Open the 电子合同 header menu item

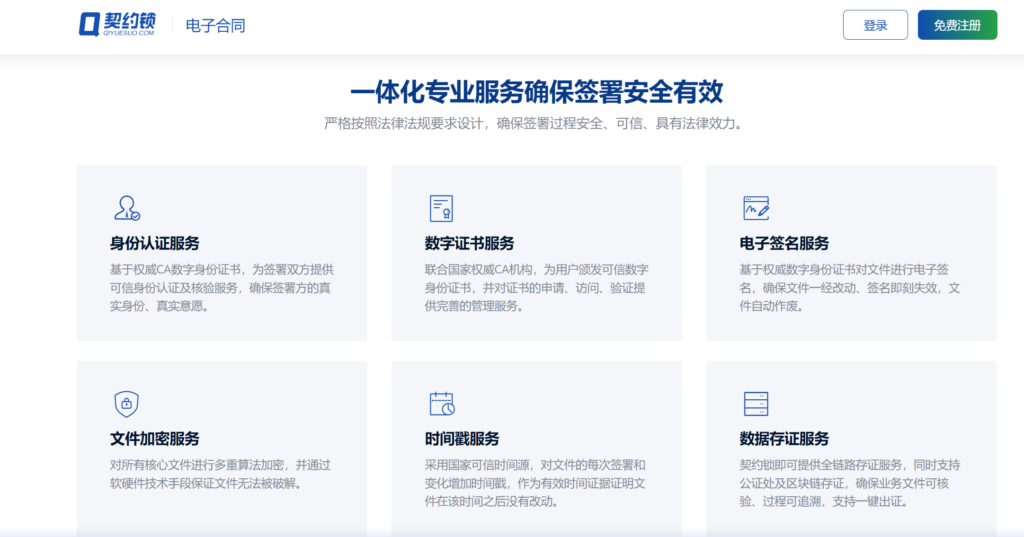click(x=215, y=26)
